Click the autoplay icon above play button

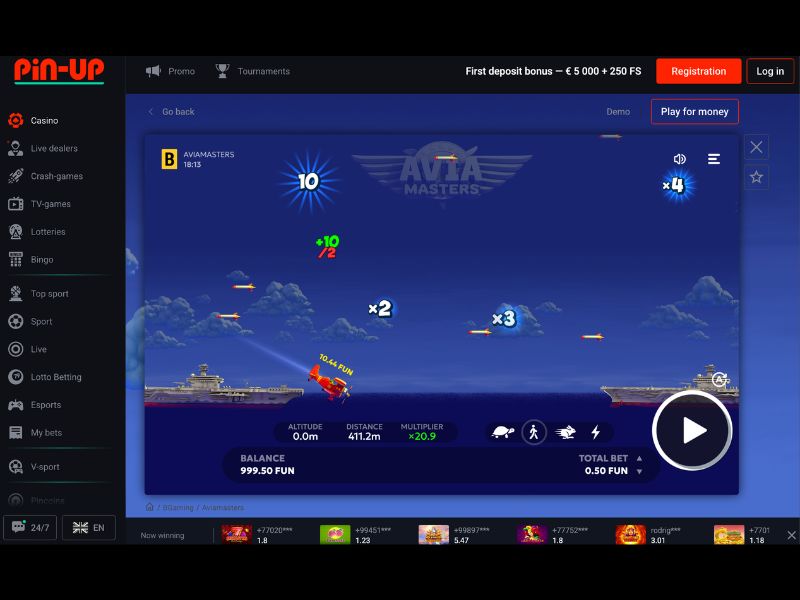coord(719,379)
